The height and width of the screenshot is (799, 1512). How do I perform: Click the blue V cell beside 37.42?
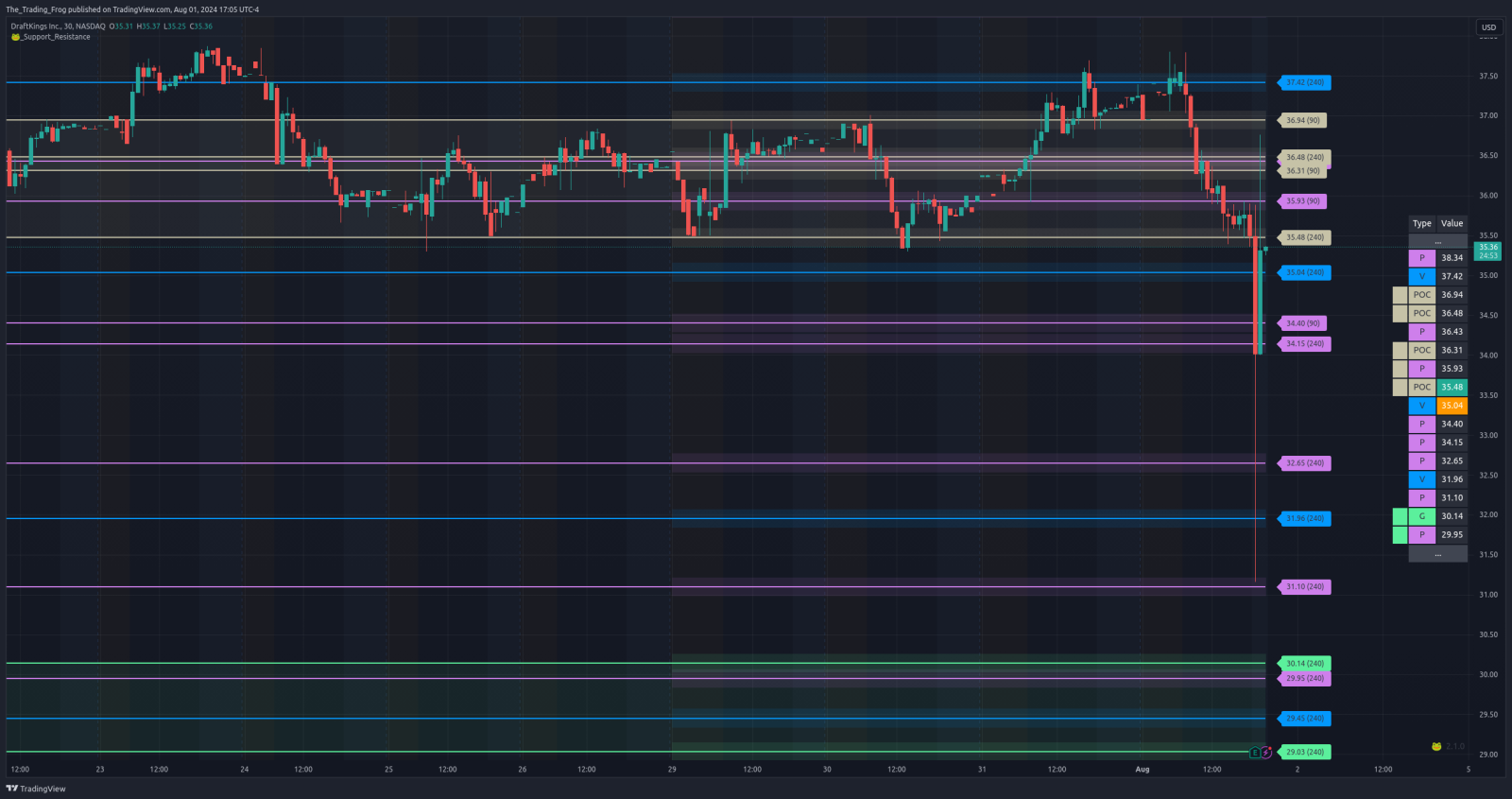(x=1422, y=276)
